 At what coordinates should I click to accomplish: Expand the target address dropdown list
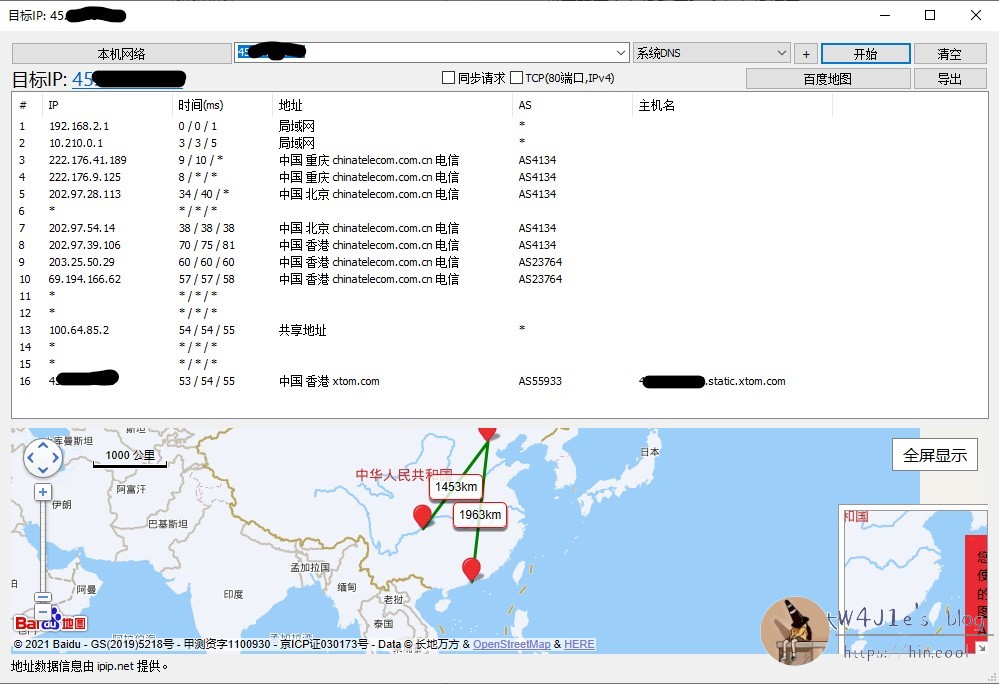pos(621,53)
